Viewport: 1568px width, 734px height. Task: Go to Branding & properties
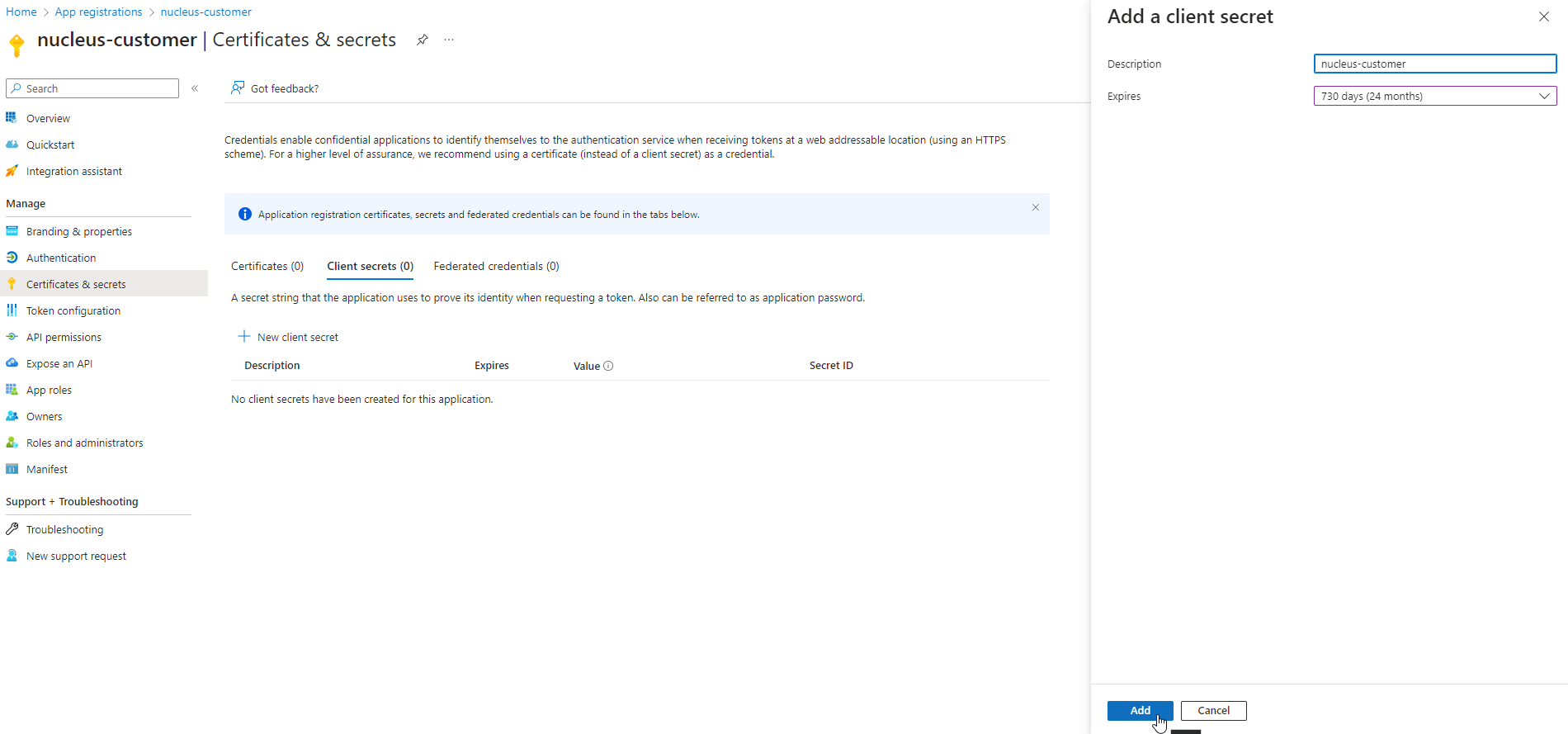coord(79,231)
